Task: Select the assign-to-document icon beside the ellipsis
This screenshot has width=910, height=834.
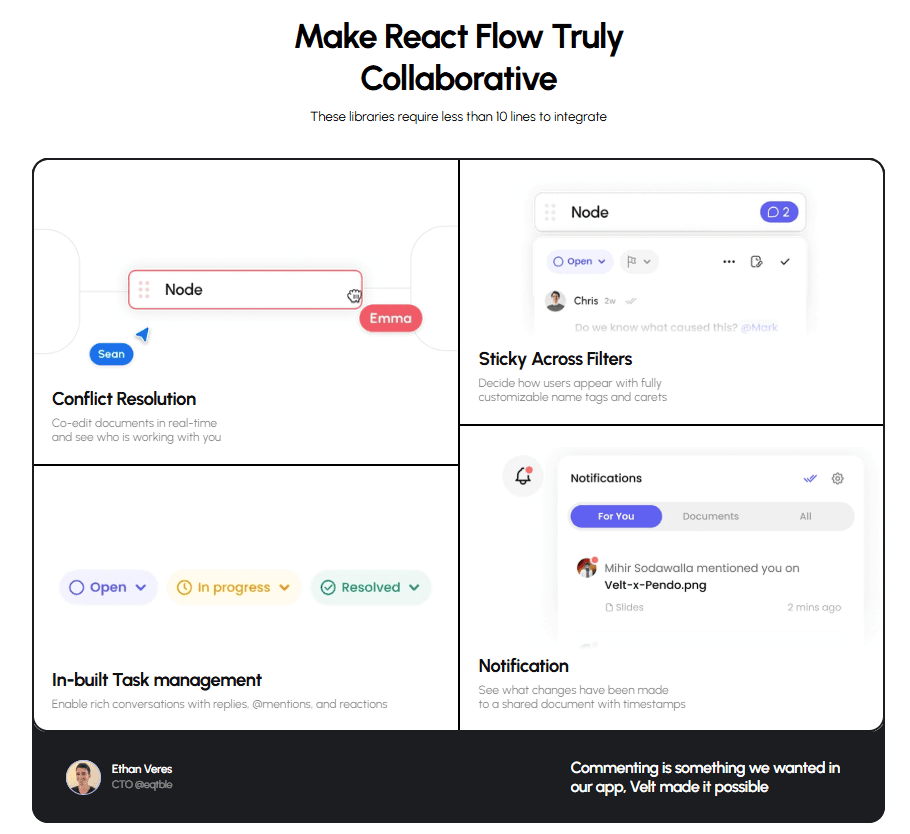Action: [756, 261]
